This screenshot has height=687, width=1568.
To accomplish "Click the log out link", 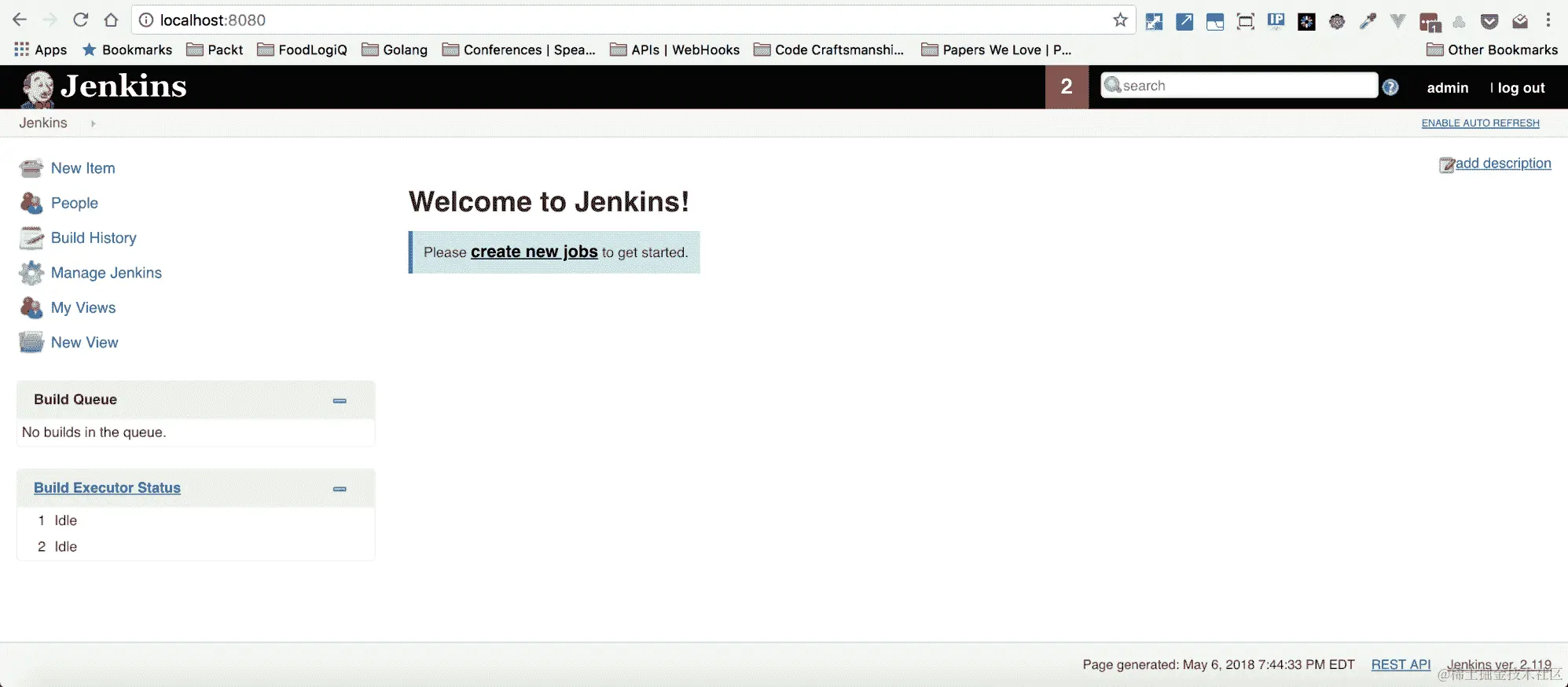I will click(x=1521, y=88).
